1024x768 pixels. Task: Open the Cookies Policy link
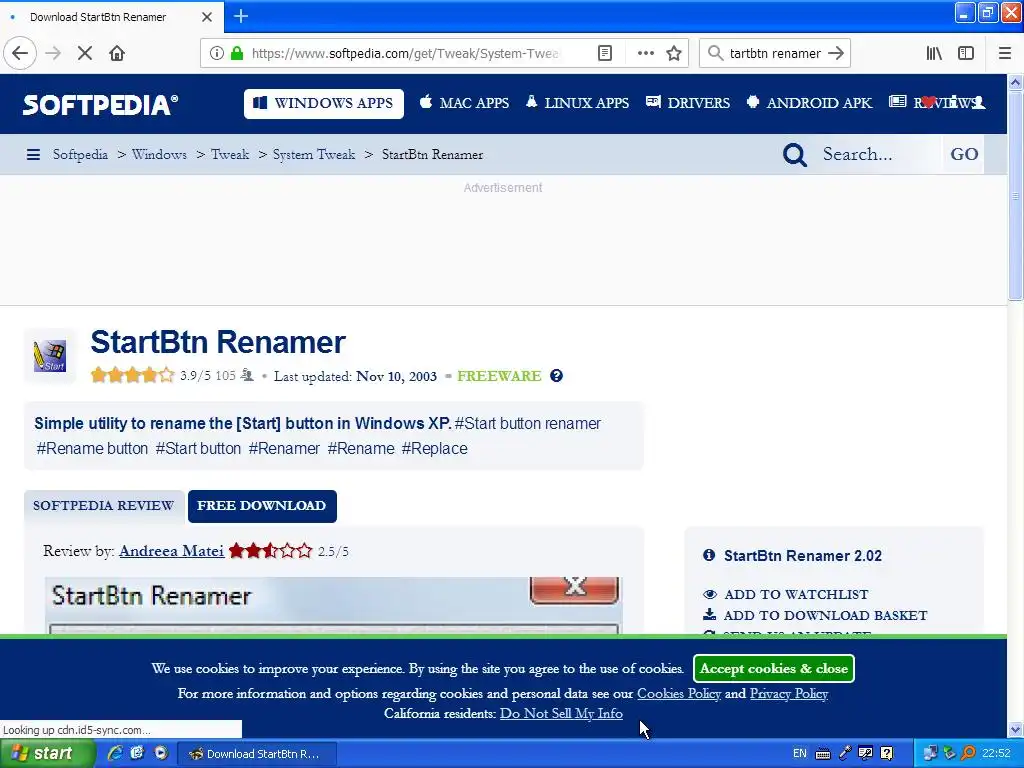pyautogui.click(x=679, y=694)
